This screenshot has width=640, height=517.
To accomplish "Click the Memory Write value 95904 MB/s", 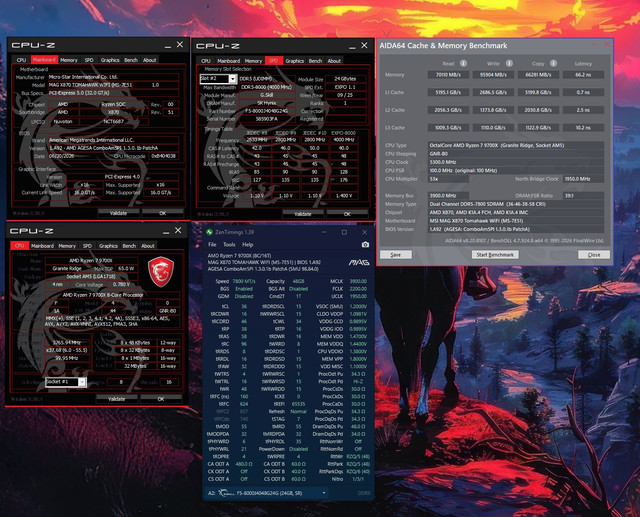I will coord(493,75).
